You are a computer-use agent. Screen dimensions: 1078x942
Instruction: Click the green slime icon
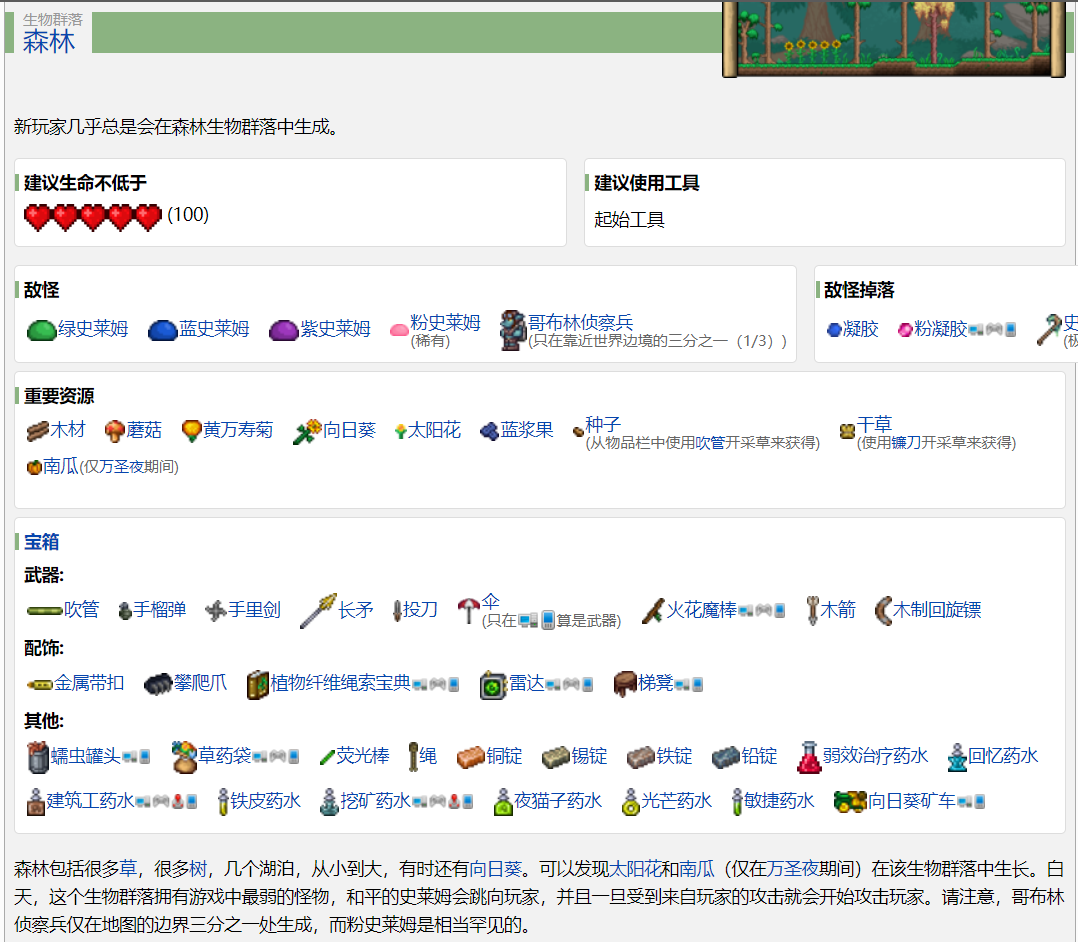(x=41, y=330)
